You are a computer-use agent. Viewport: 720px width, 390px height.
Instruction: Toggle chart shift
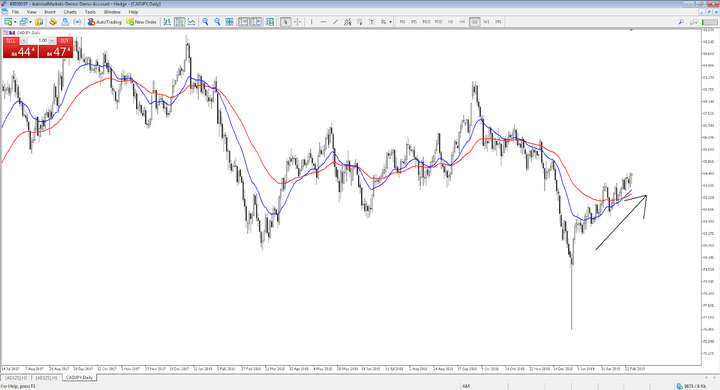pos(256,22)
